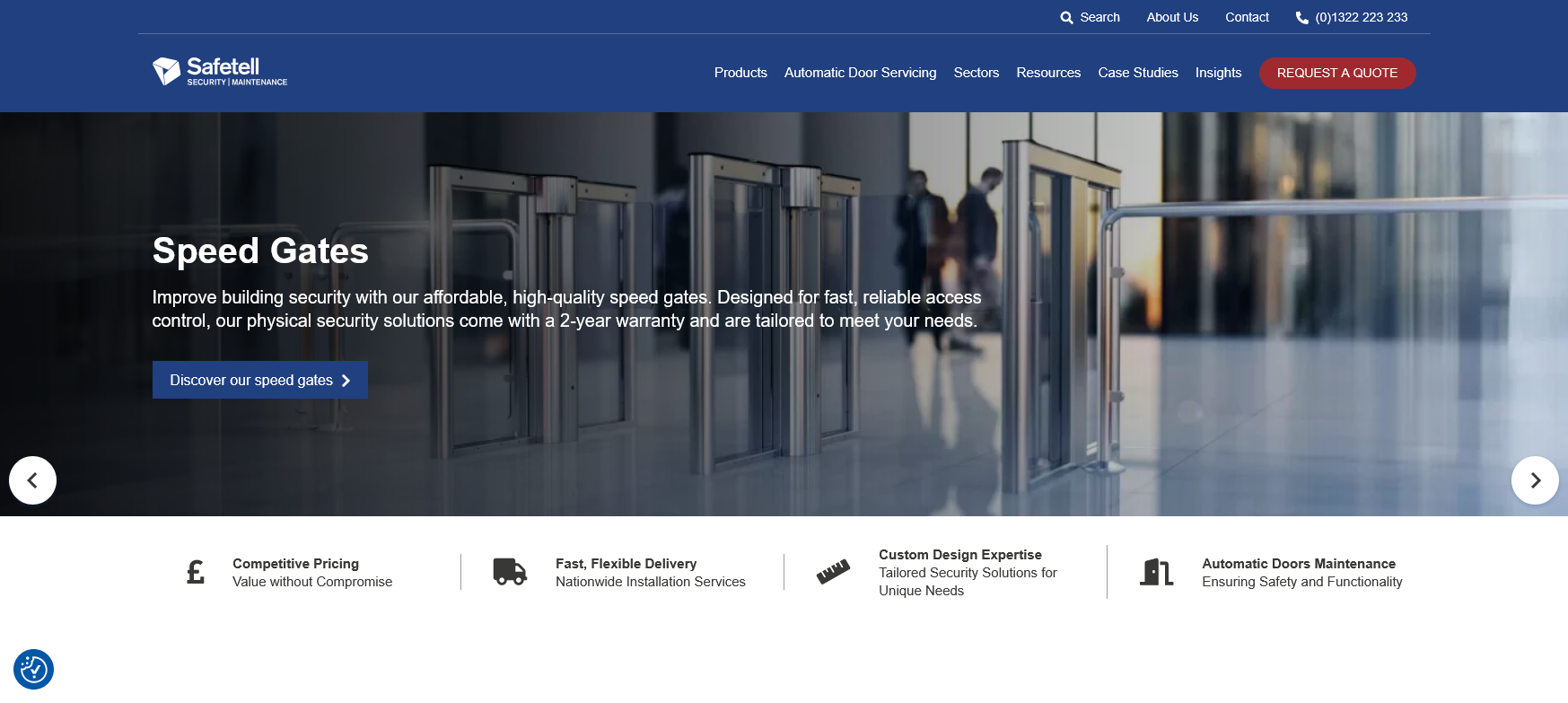Click Value without Compromise text
Viewport: 1568px width, 703px height.
pos(312,582)
